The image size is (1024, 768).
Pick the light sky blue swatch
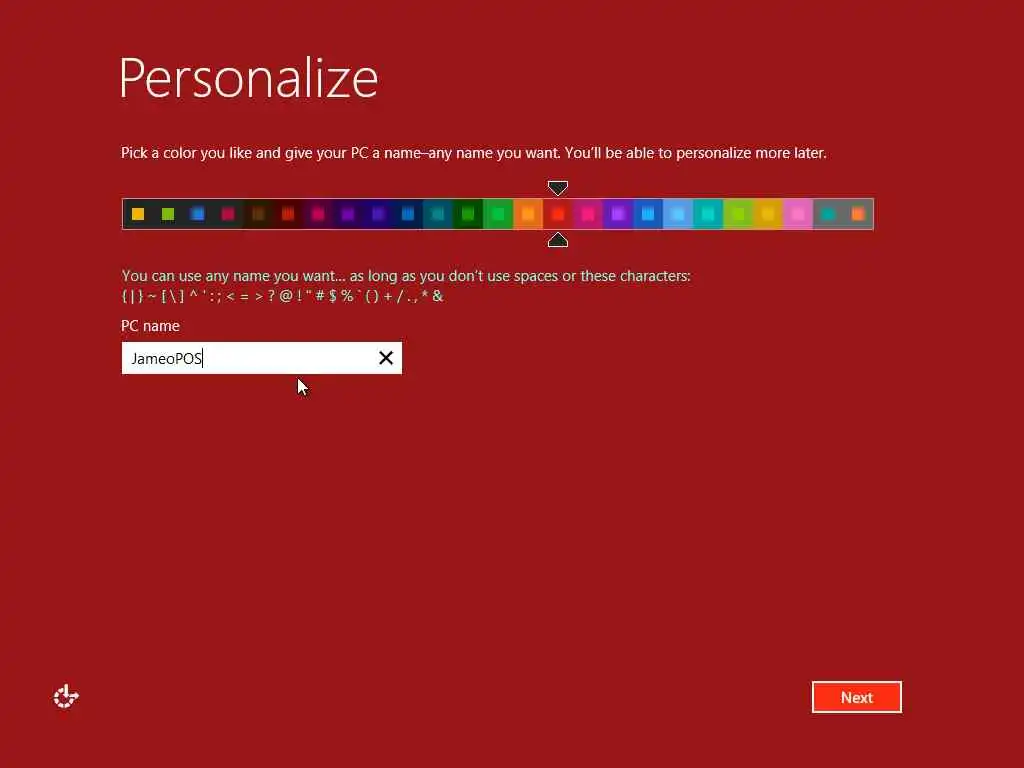click(678, 214)
